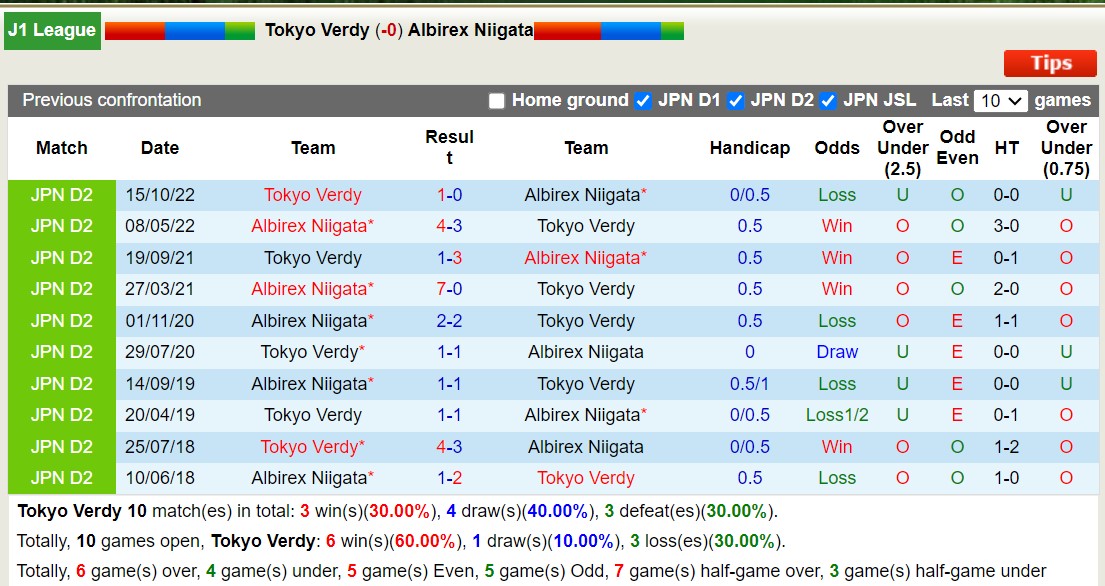Image resolution: width=1105 pixels, height=586 pixels.
Task: Disable the JPN JSL checkbox
Action: pyautogui.click(x=827, y=101)
